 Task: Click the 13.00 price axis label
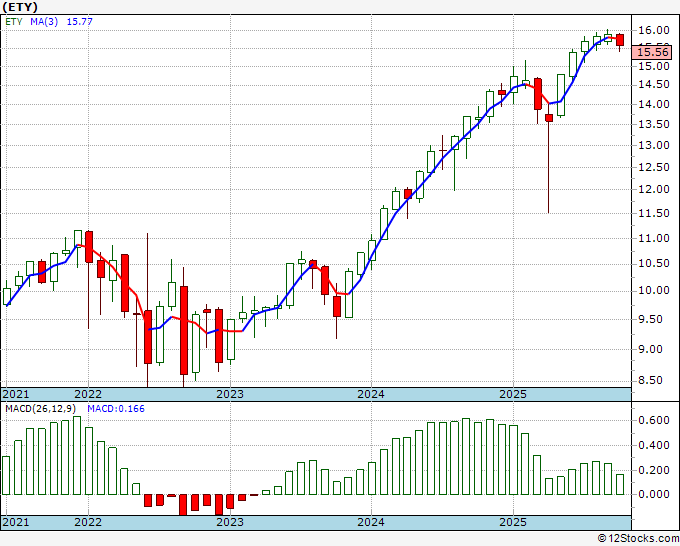654,145
